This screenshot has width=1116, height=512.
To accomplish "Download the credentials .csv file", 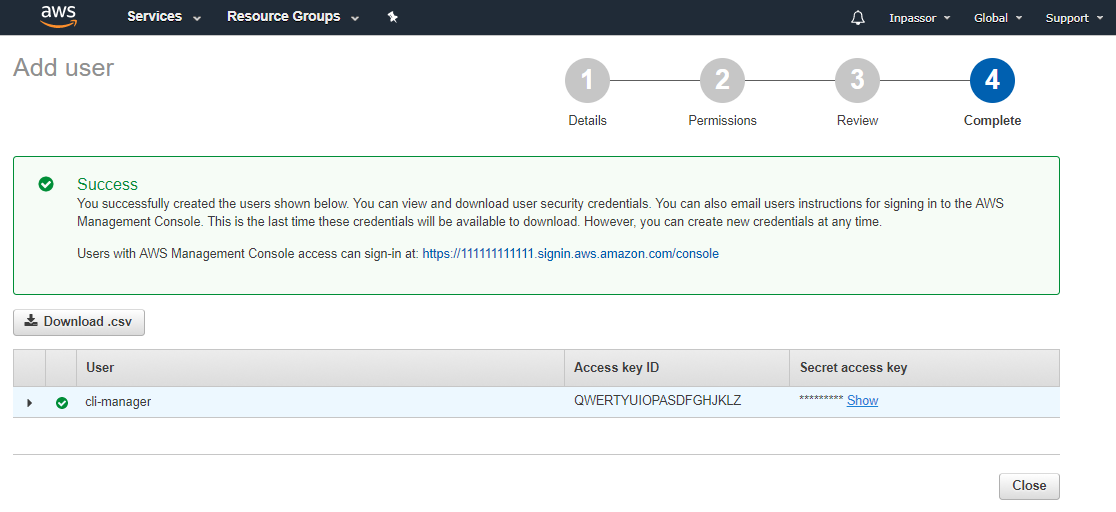I will point(79,322).
